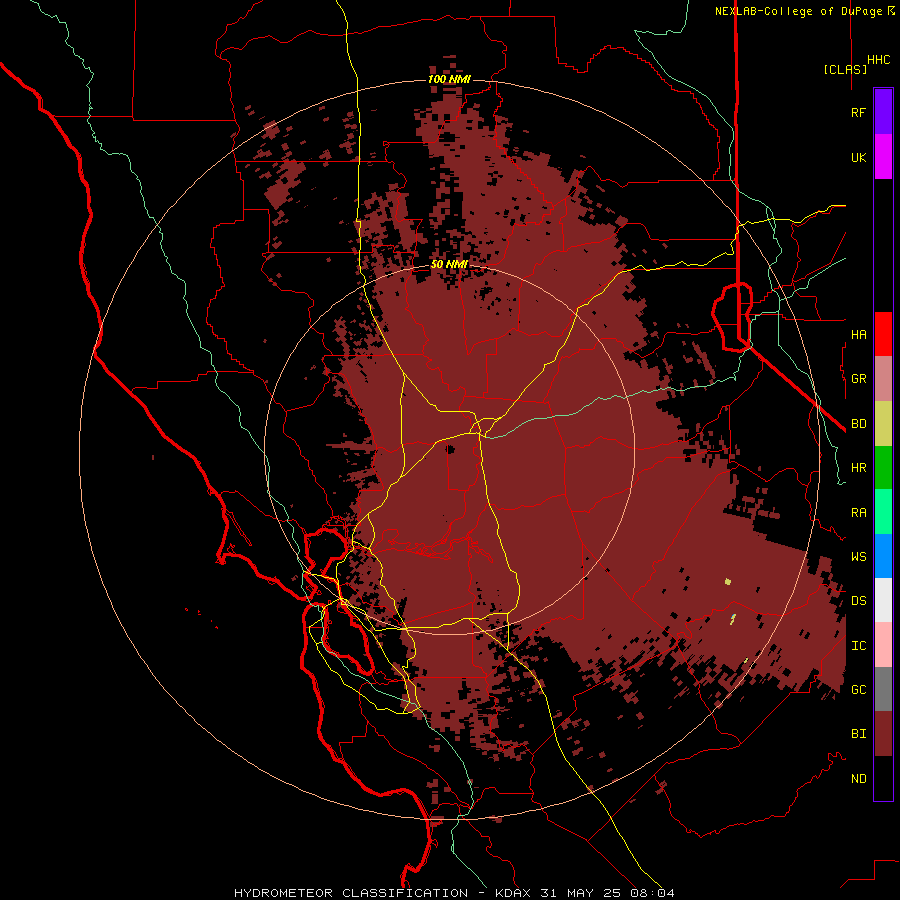This screenshot has height=900, width=900.
Task: Click the GR pinkish legend swatch
Action: (883, 379)
